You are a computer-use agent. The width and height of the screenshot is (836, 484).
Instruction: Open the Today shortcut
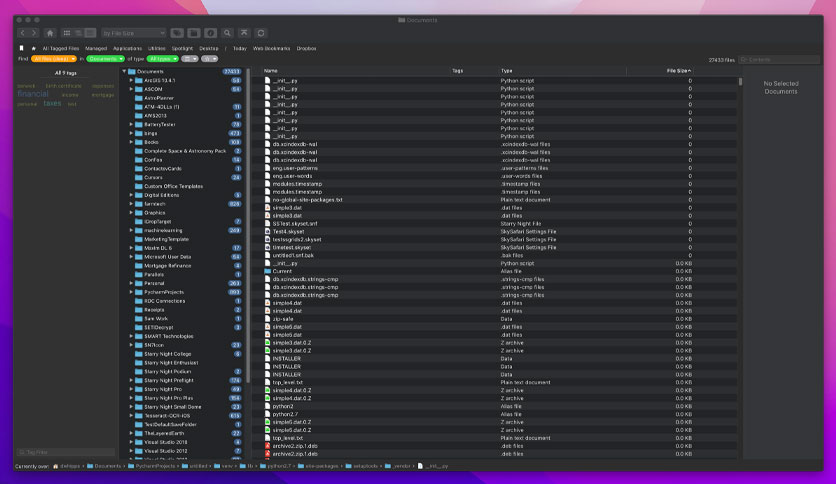click(x=240, y=49)
